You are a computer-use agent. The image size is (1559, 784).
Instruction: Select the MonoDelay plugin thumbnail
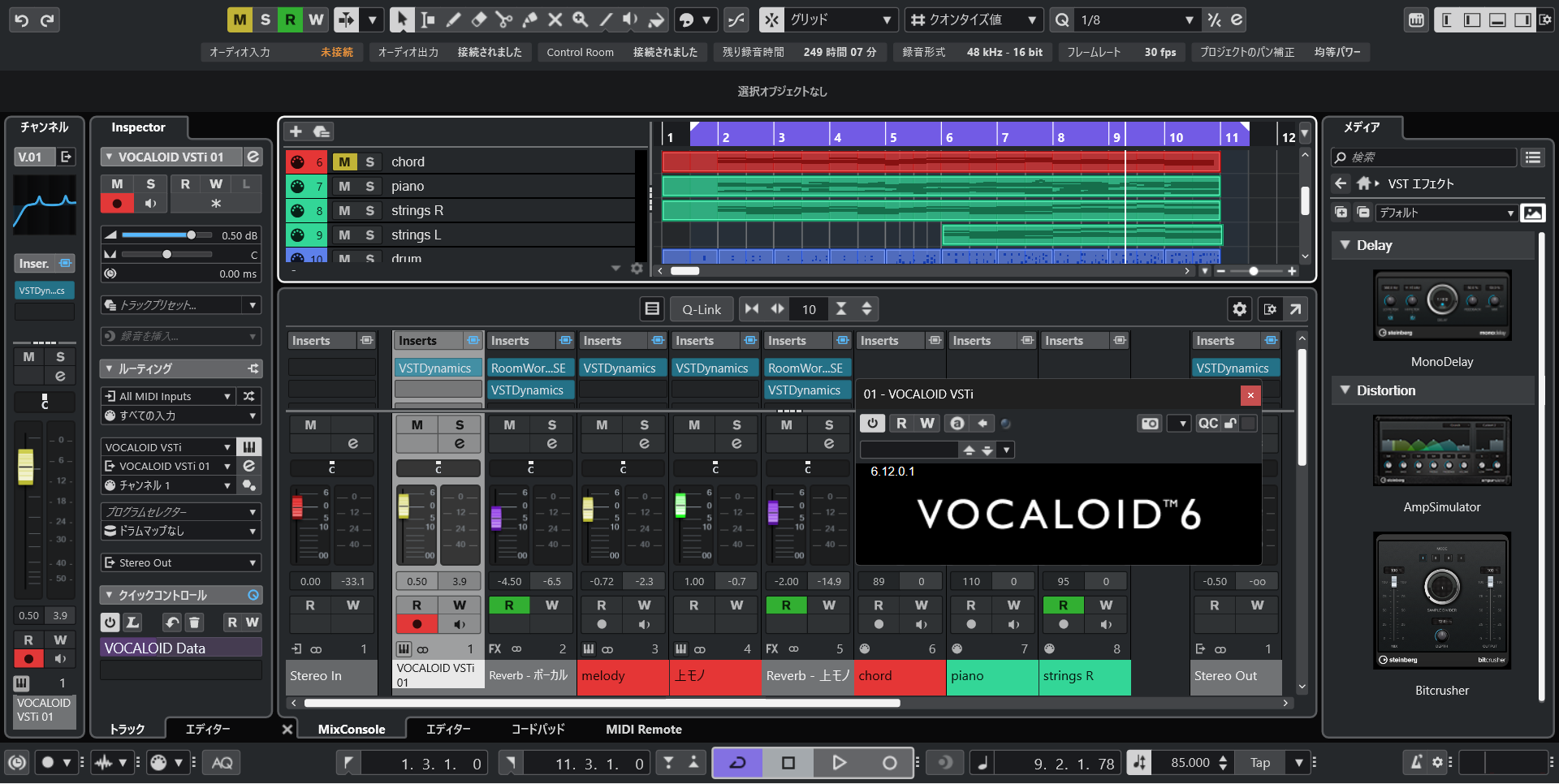1442,305
